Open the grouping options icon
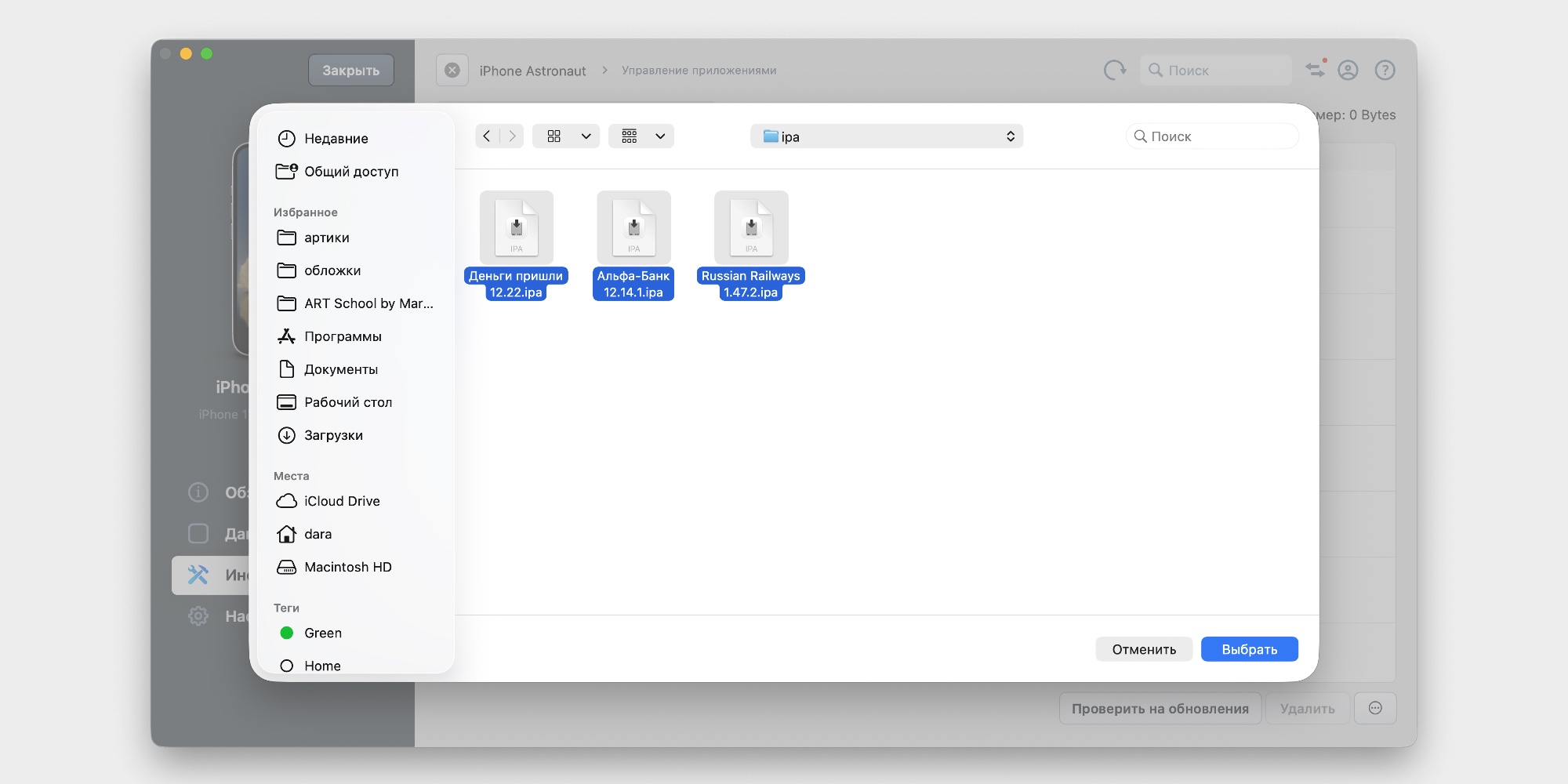Viewport: 1568px width, 784px height. click(x=630, y=136)
